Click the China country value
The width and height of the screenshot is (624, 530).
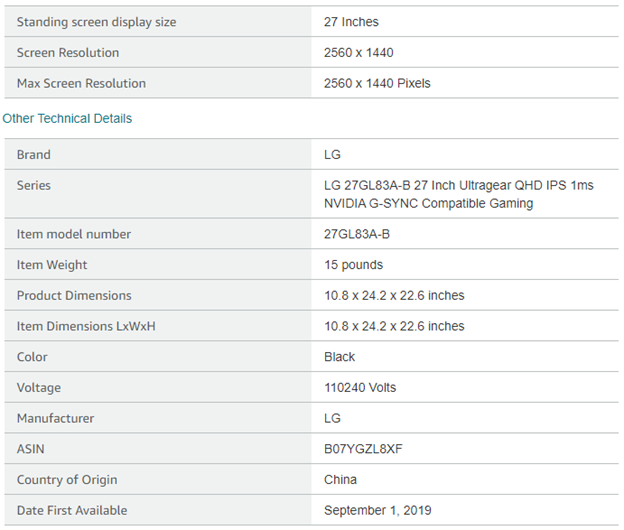tap(340, 480)
